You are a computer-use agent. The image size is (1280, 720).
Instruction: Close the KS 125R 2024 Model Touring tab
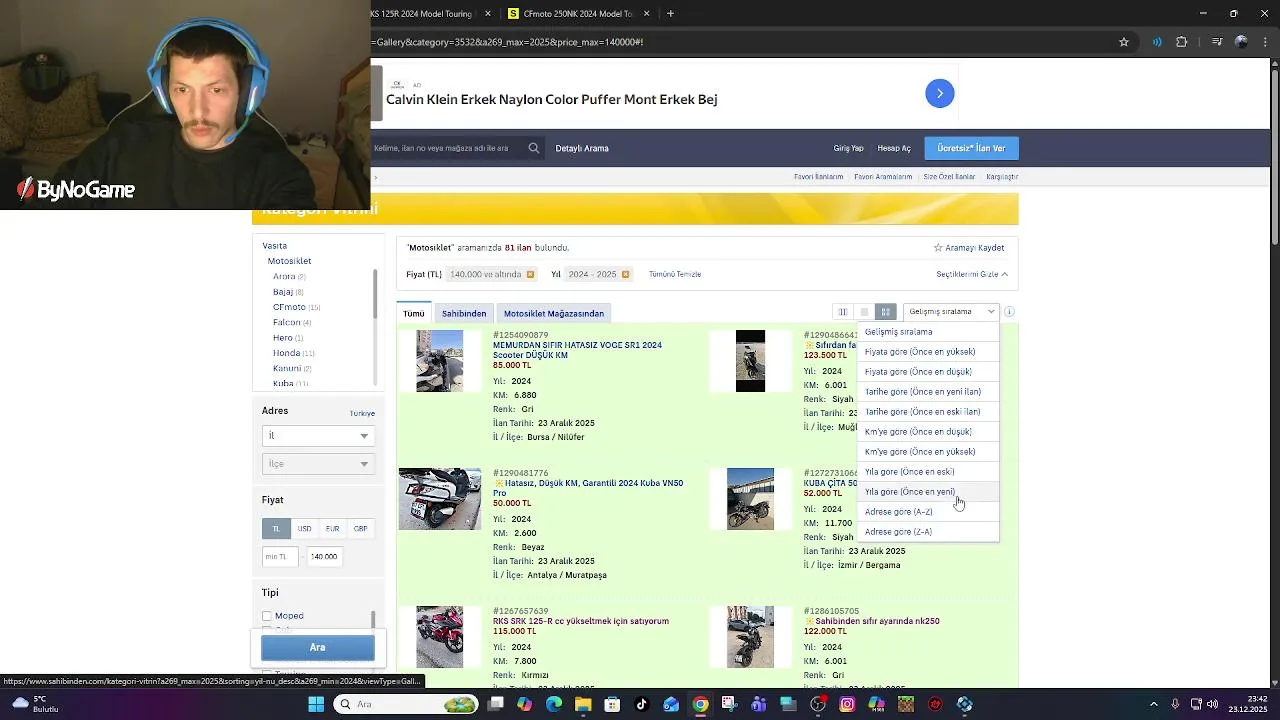(488, 14)
